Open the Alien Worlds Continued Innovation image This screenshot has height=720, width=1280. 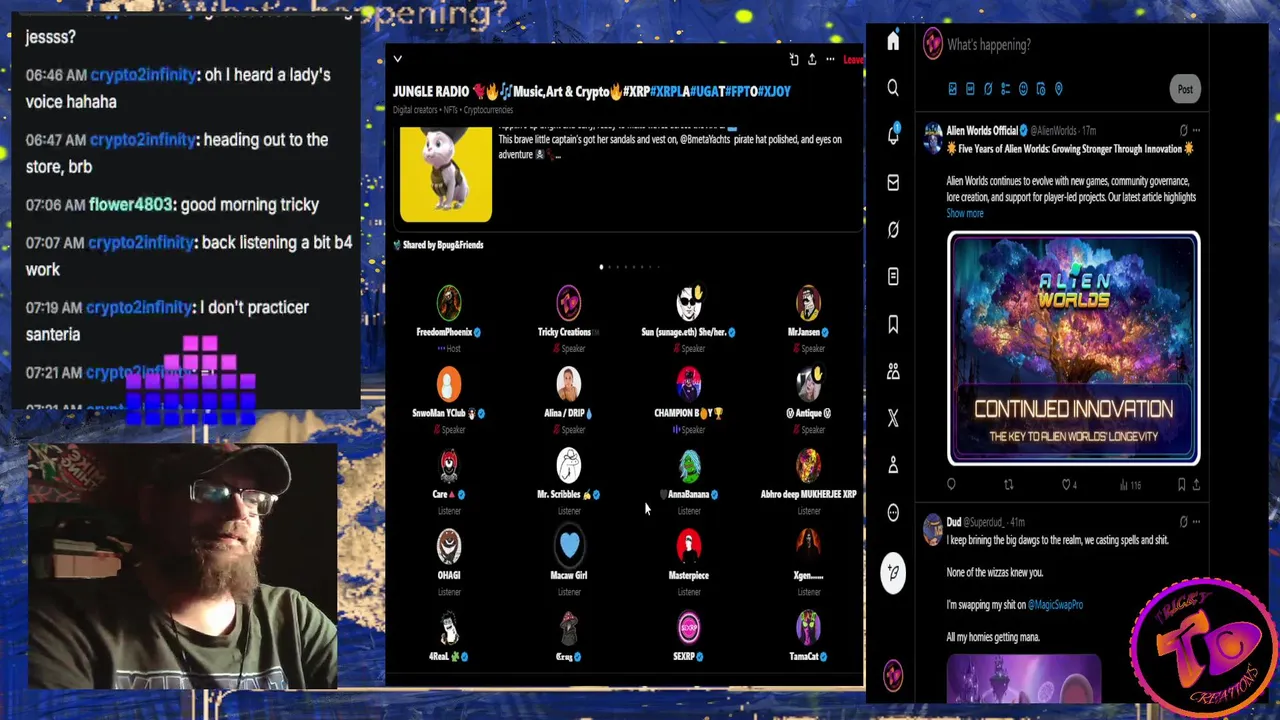pyautogui.click(x=1073, y=348)
